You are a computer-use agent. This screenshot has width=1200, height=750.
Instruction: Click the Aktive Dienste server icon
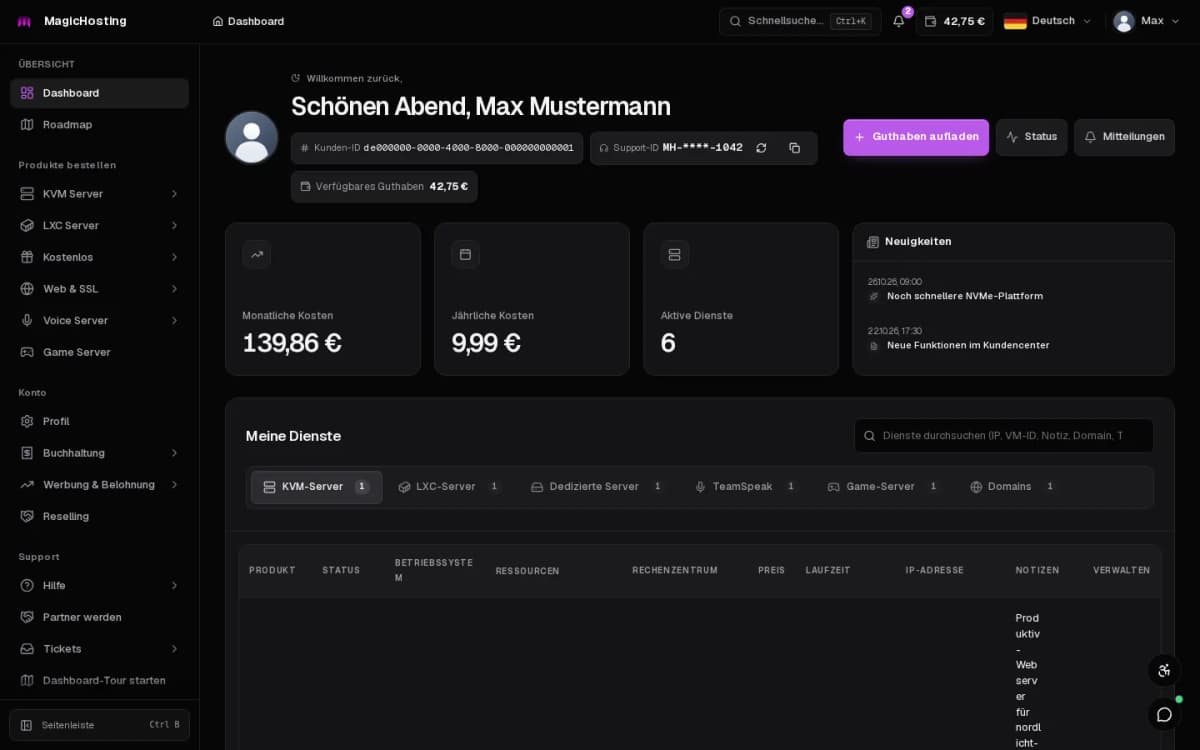(674, 255)
